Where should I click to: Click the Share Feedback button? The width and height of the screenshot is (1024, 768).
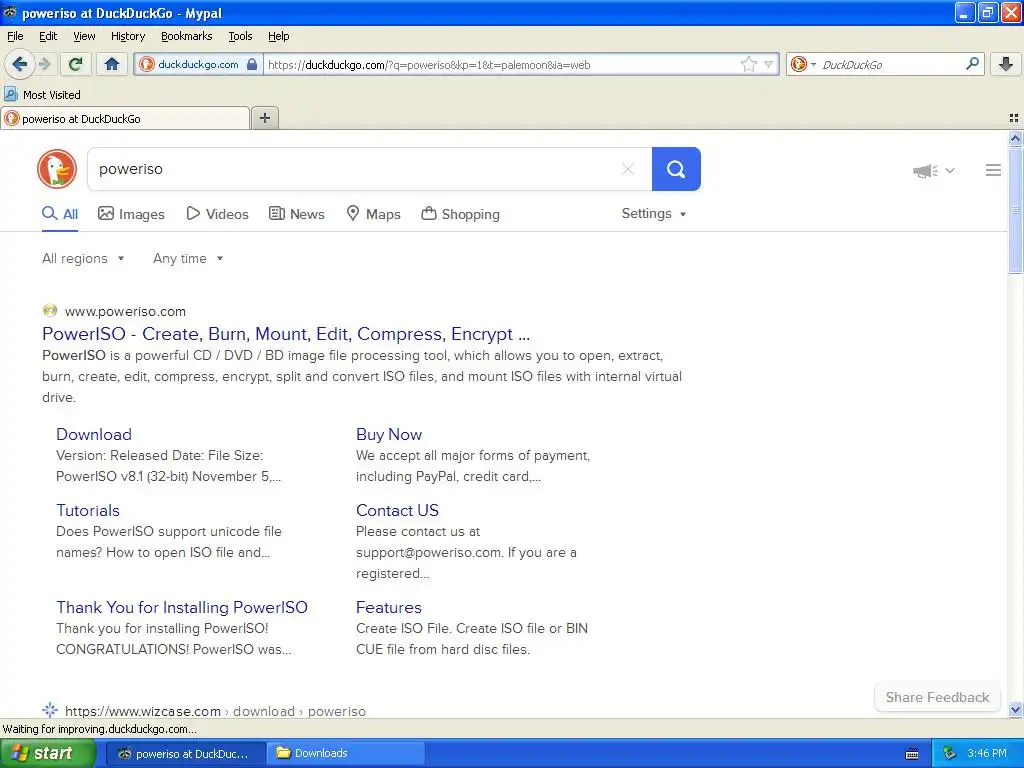[937, 697]
